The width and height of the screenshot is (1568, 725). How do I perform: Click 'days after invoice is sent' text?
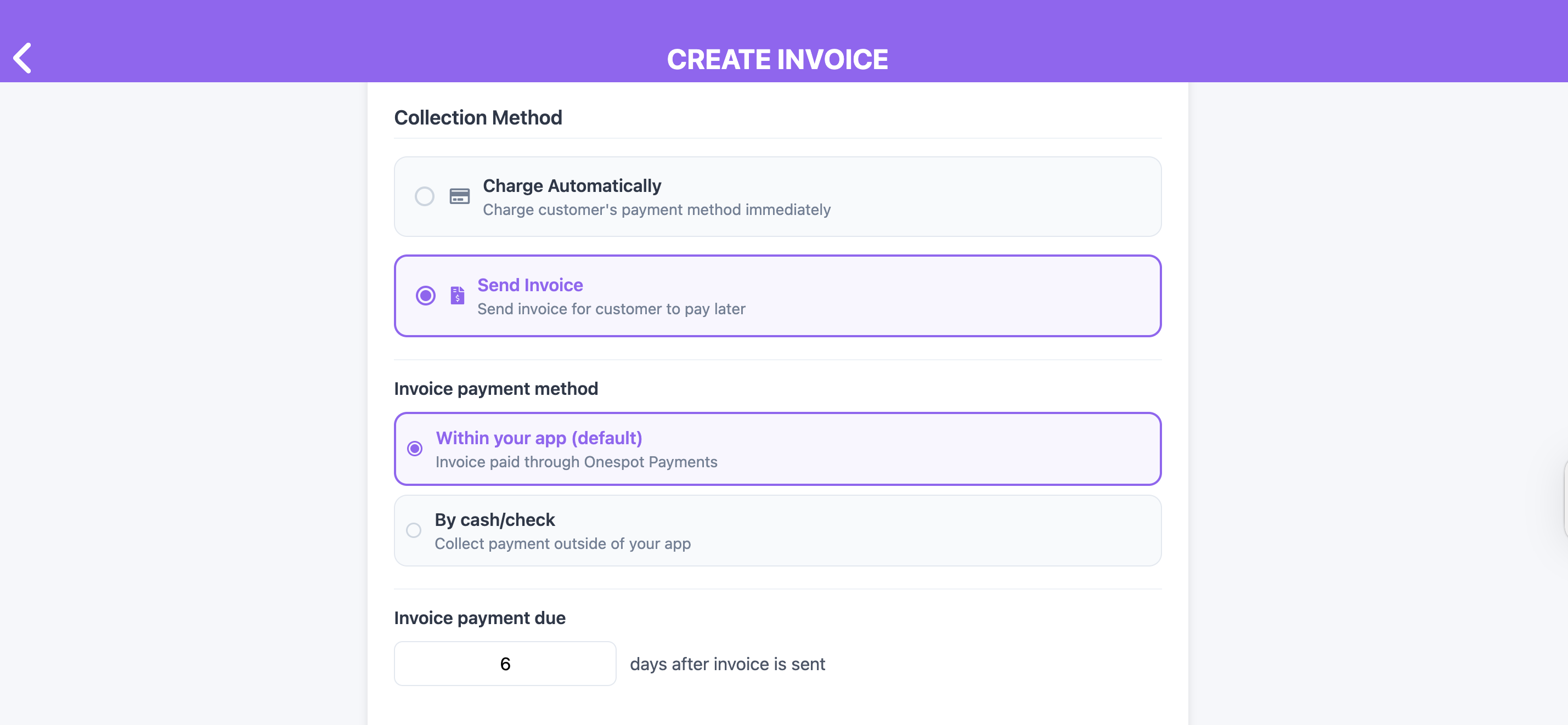click(x=727, y=664)
